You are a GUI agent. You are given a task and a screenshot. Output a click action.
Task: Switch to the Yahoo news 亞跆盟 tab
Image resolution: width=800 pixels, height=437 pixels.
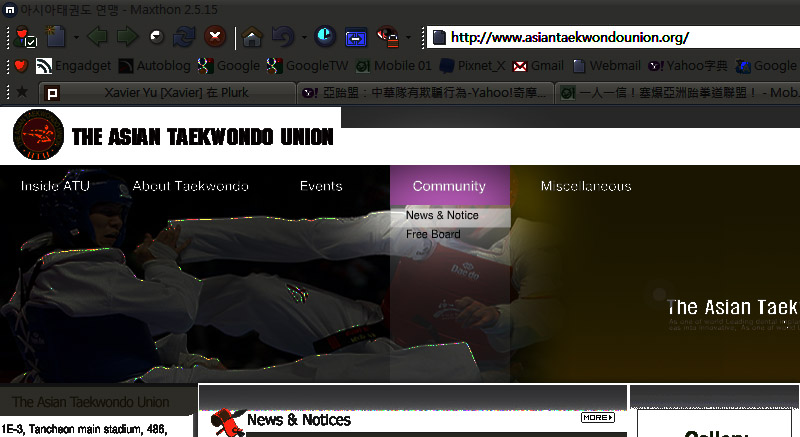pos(425,93)
